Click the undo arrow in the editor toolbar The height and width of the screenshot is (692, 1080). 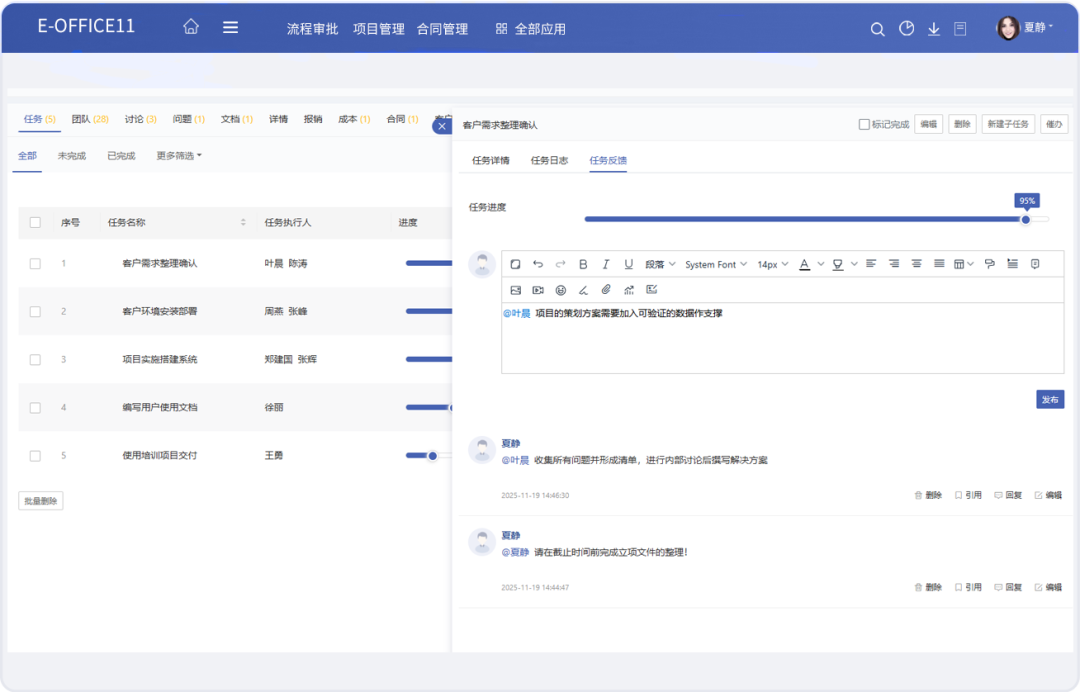[538, 264]
